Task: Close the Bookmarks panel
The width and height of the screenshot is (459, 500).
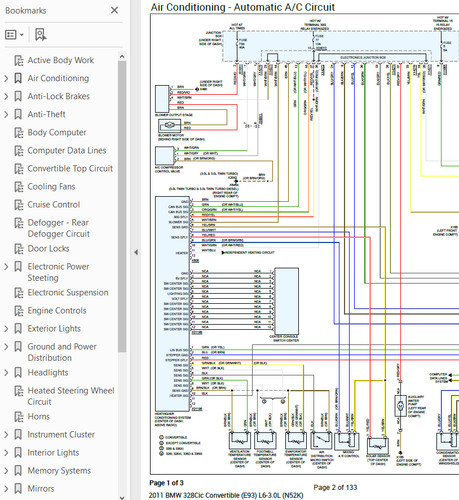Action: (114, 10)
